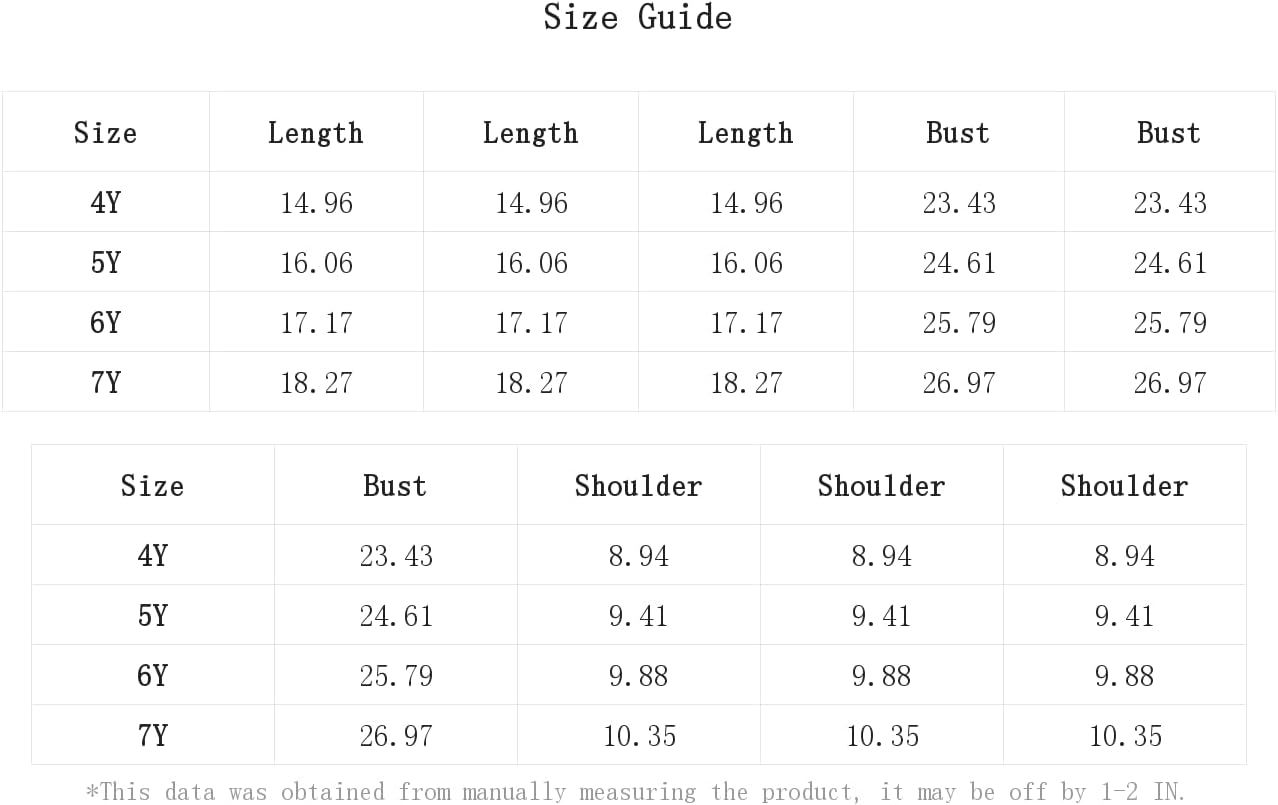Select the first Shoulder column header
This screenshot has width=1278, height=805.
tap(638, 486)
